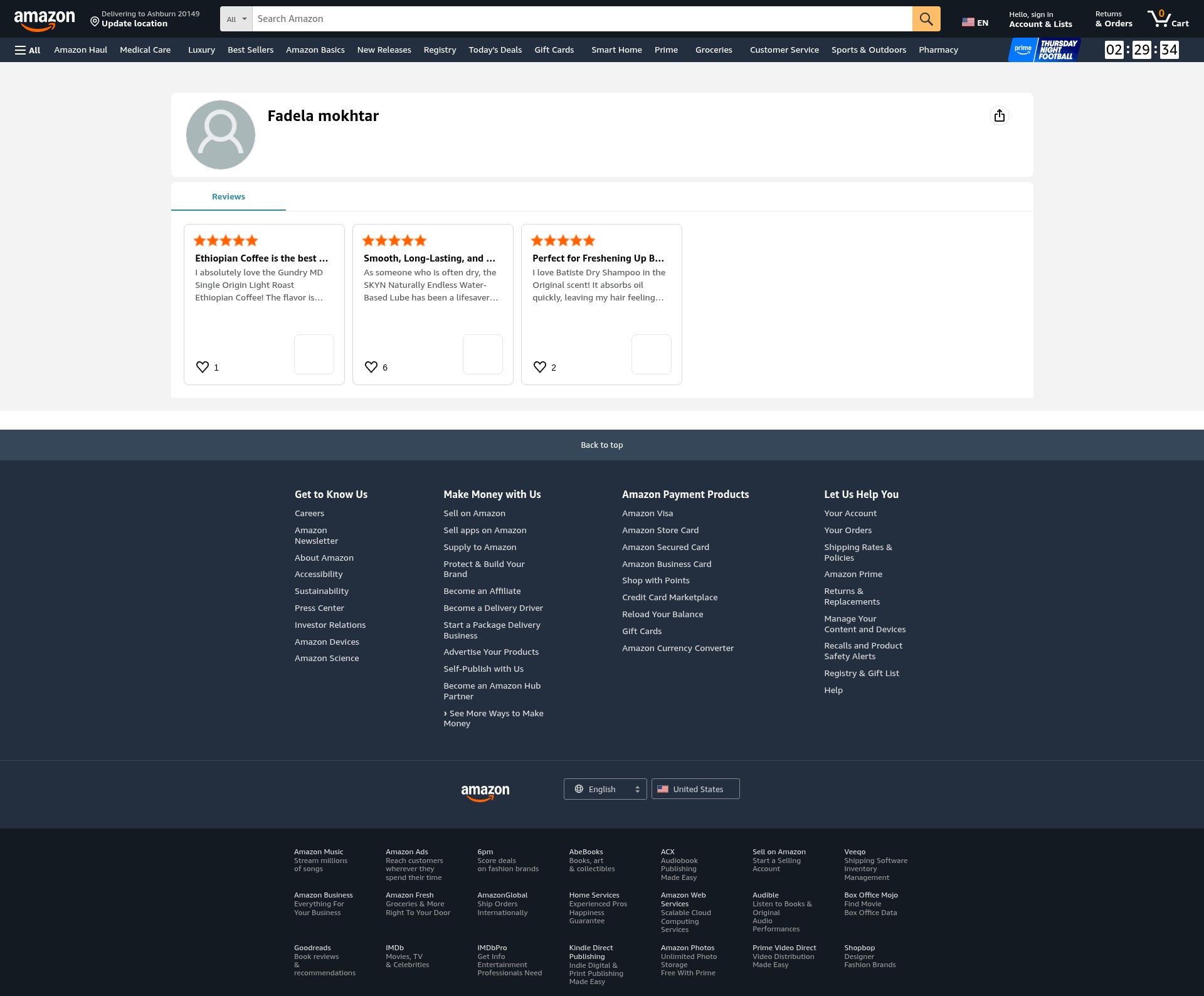The image size is (1204, 996).
Task: Click Amazon Visa footer link
Action: [x=648, y=513]
